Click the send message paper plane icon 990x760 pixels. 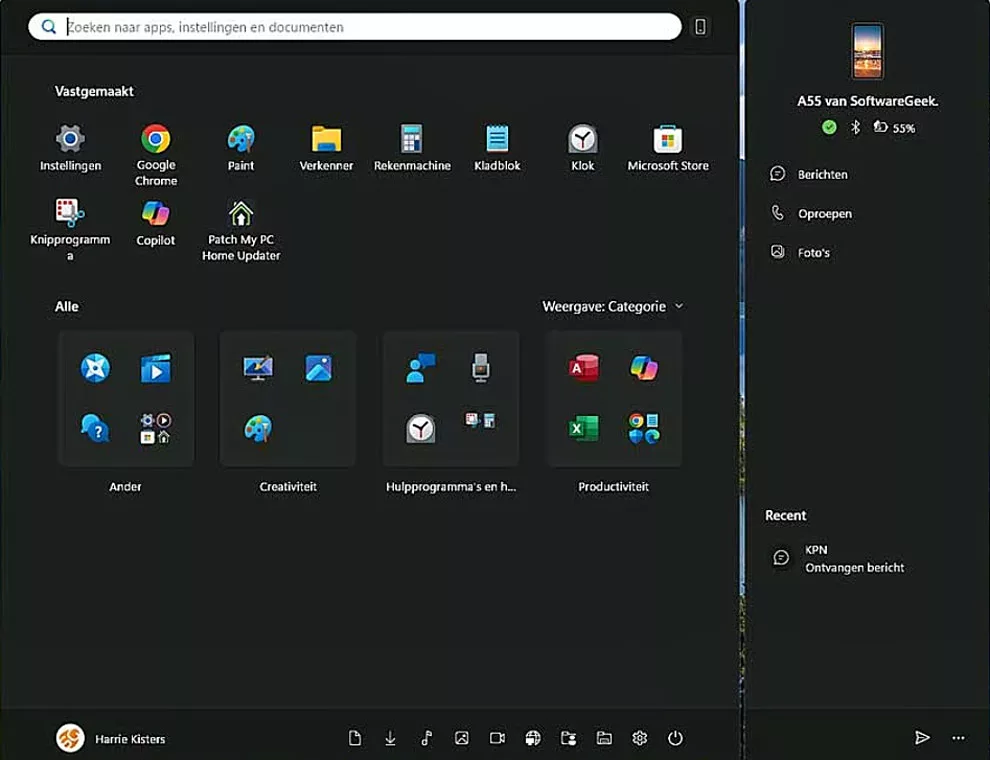[923, 737]
